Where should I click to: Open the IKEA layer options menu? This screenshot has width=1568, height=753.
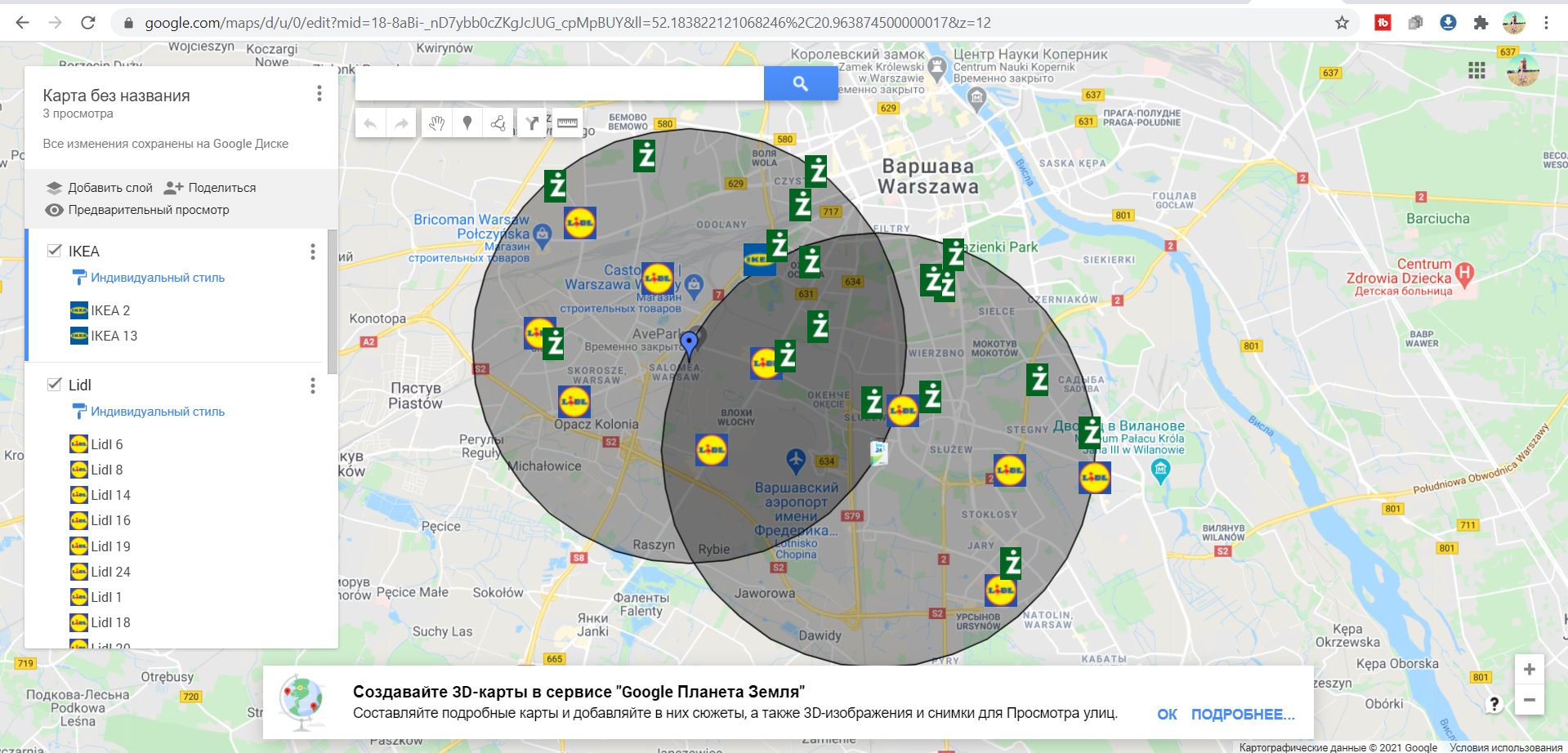coord(313,252)
